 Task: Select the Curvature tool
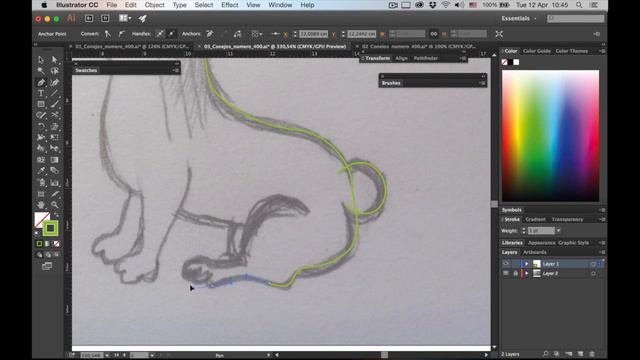(x=55, y=82)
